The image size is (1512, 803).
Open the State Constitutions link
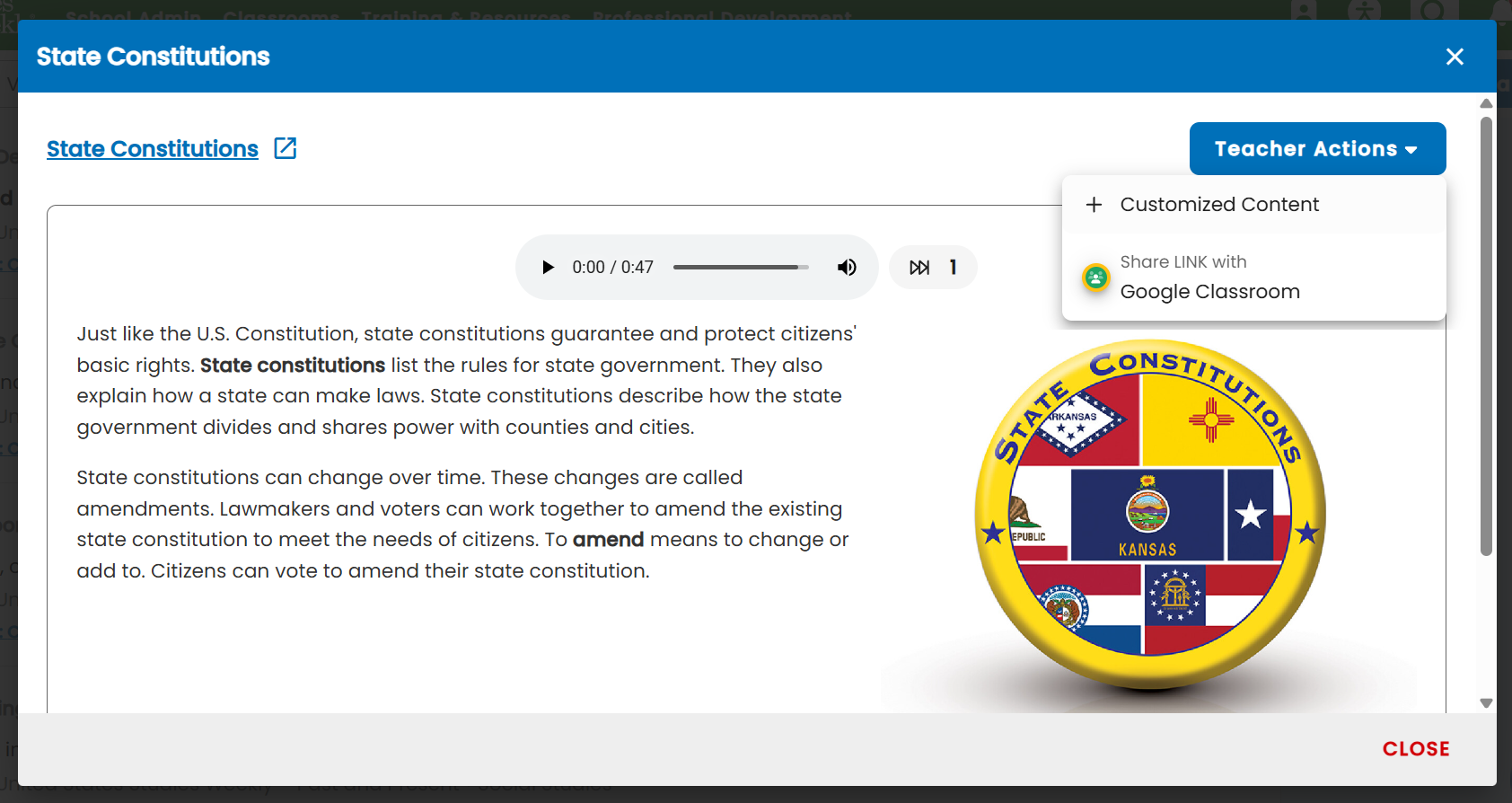click(153, 148)
